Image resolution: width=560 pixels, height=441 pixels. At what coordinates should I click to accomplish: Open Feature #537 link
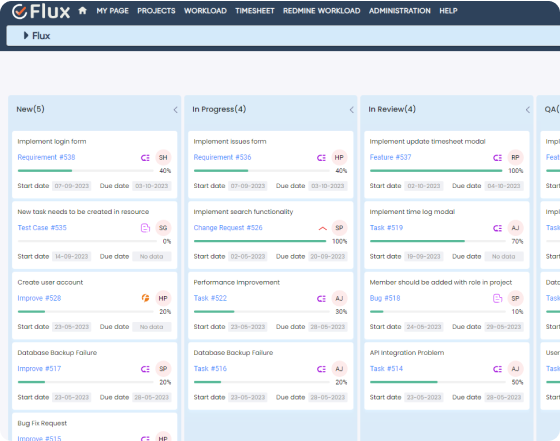(390, 157)
